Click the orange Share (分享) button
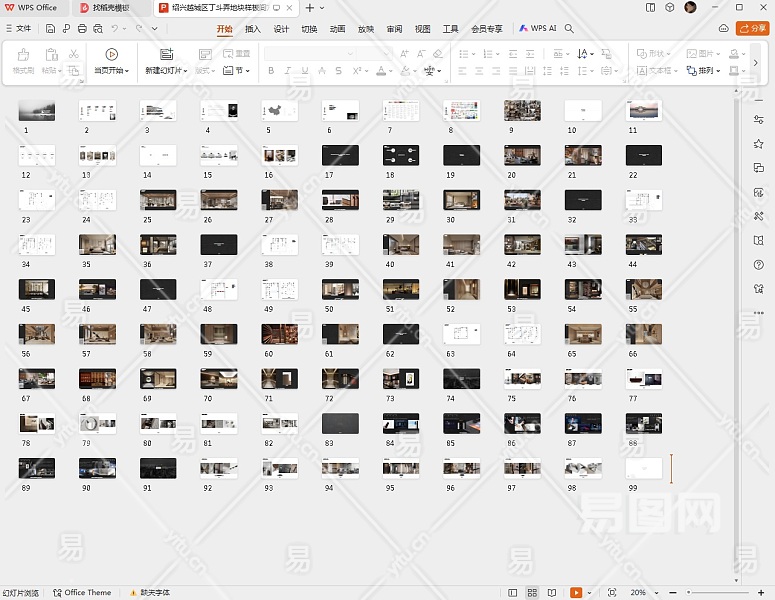This screenshot has height=600, width=775. (752, 29)
